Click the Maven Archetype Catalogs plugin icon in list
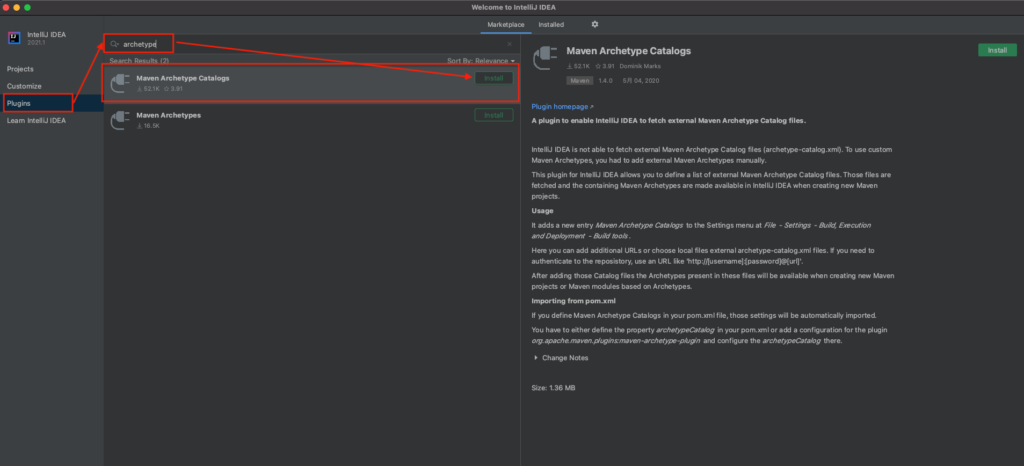 pos(119,83)
